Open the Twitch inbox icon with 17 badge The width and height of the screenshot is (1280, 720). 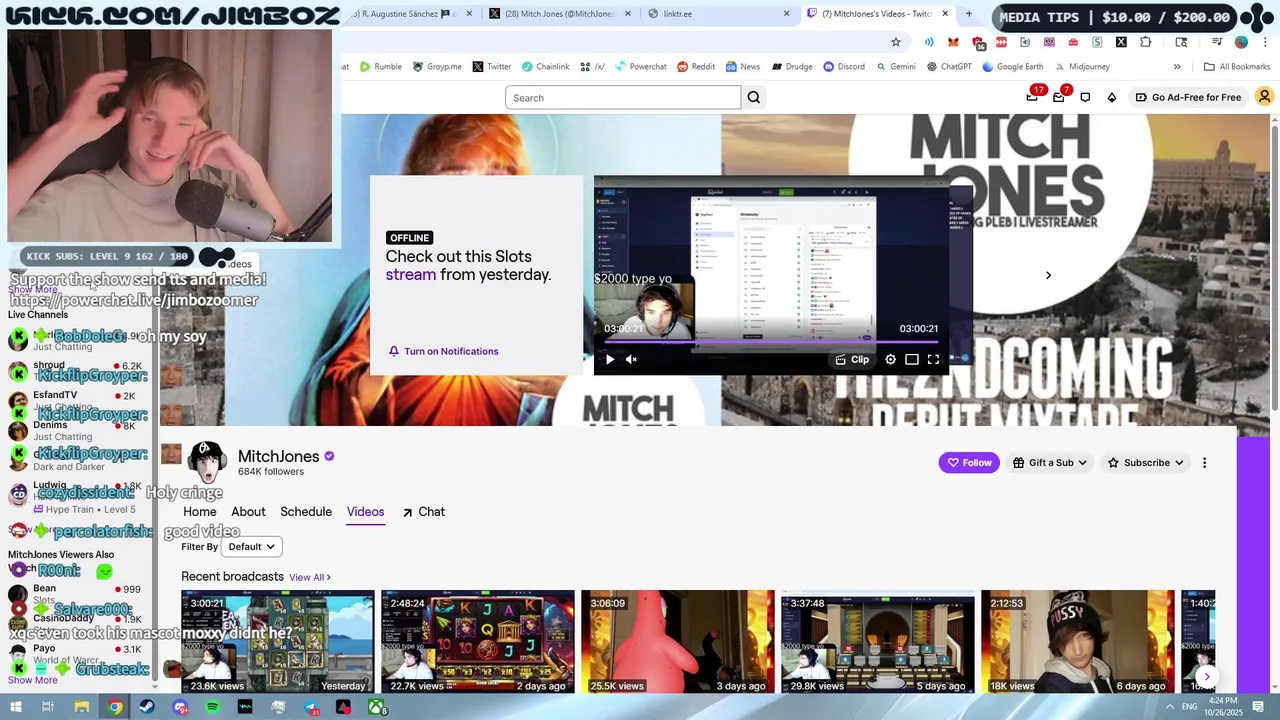pos(1032,97)
